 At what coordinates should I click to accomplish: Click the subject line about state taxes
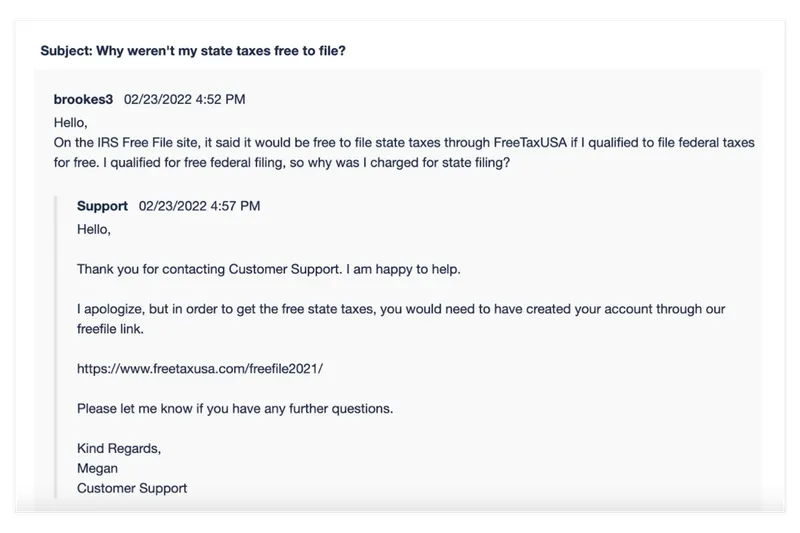(x=193, y=51)
